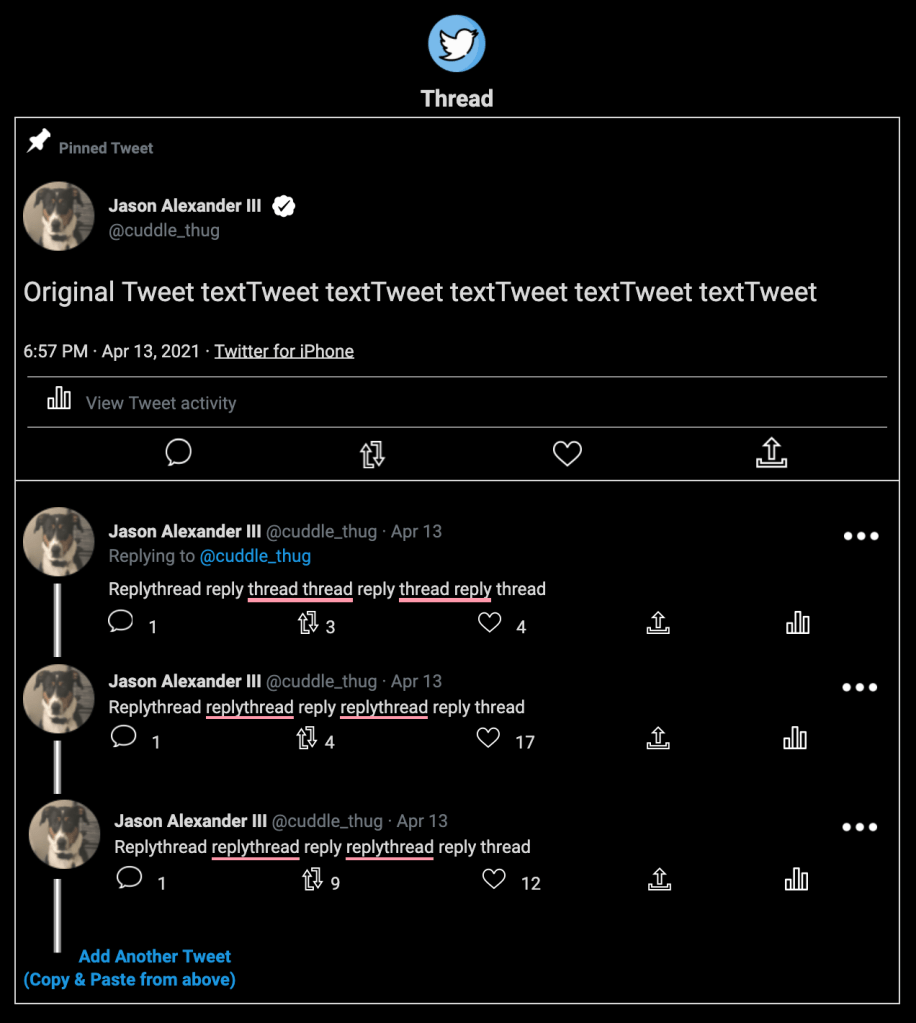Open more options on first reply
The height and width of the screenshot is (1023, 916).
[x=860, y=536]
